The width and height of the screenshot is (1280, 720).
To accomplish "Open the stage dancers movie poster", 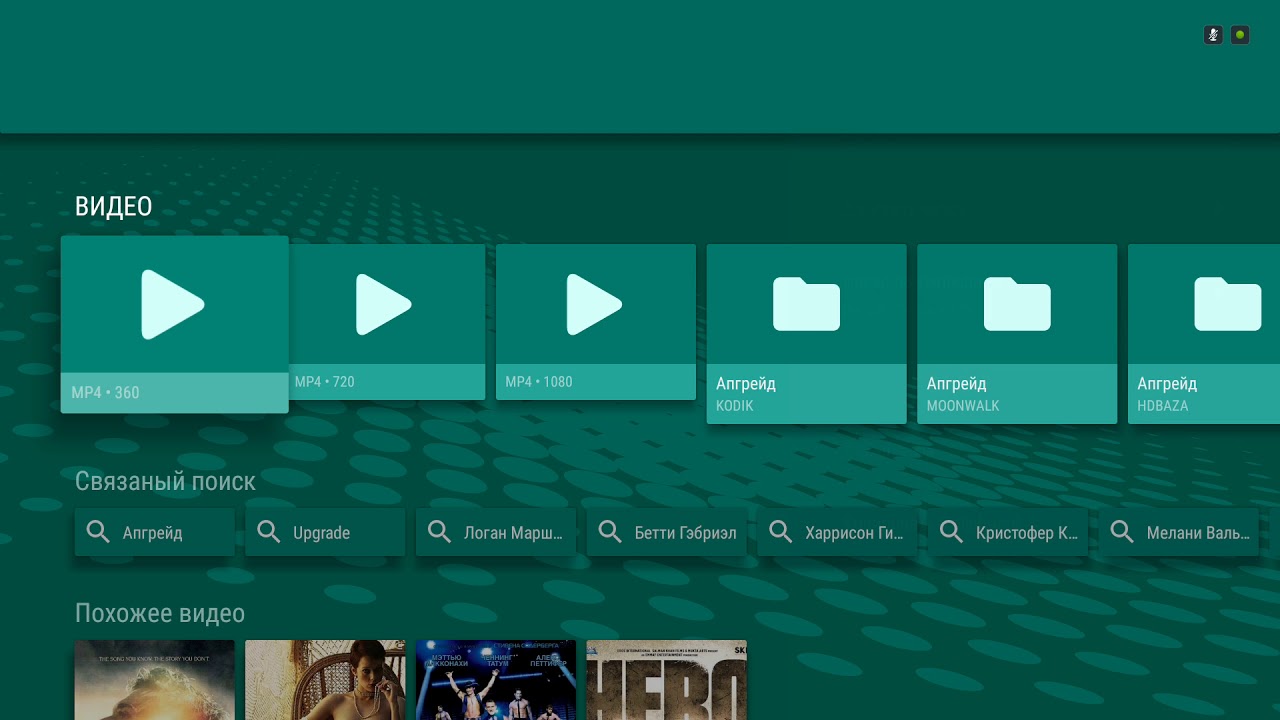I will [x=496, y=680].
